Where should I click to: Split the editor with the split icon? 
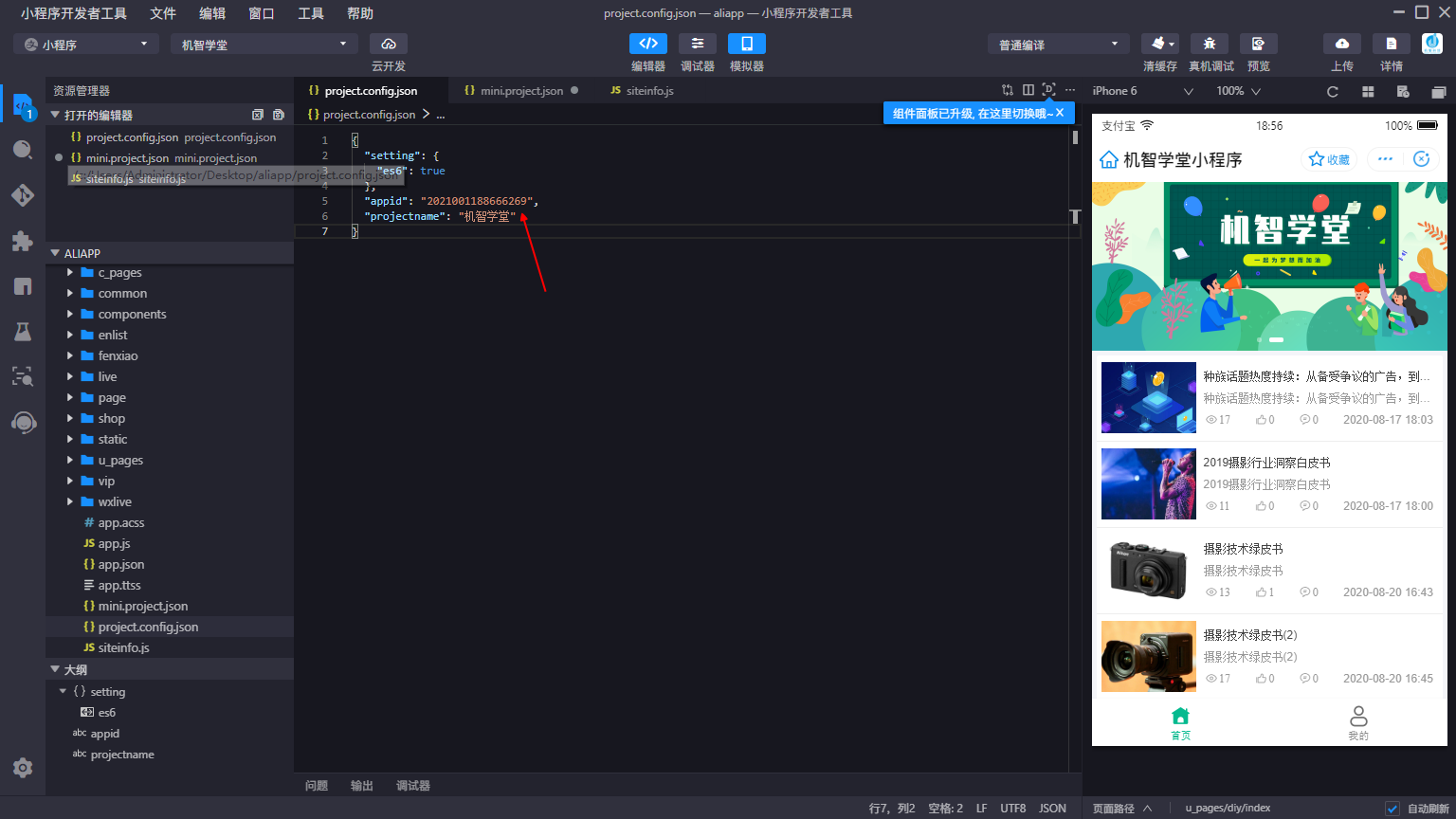[x=1028, y=90]
